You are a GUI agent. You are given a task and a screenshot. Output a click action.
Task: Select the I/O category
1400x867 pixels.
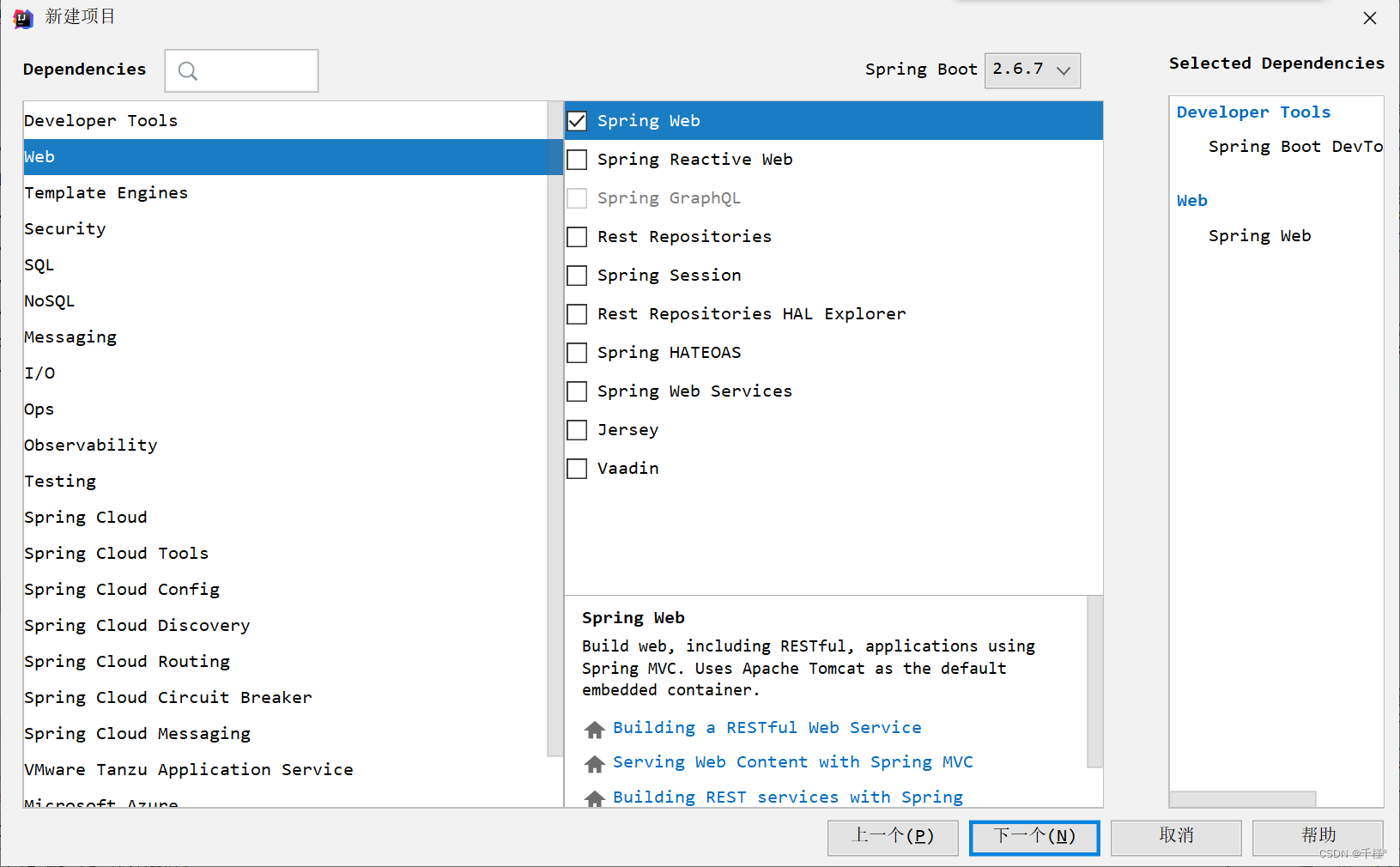point(285,373)
